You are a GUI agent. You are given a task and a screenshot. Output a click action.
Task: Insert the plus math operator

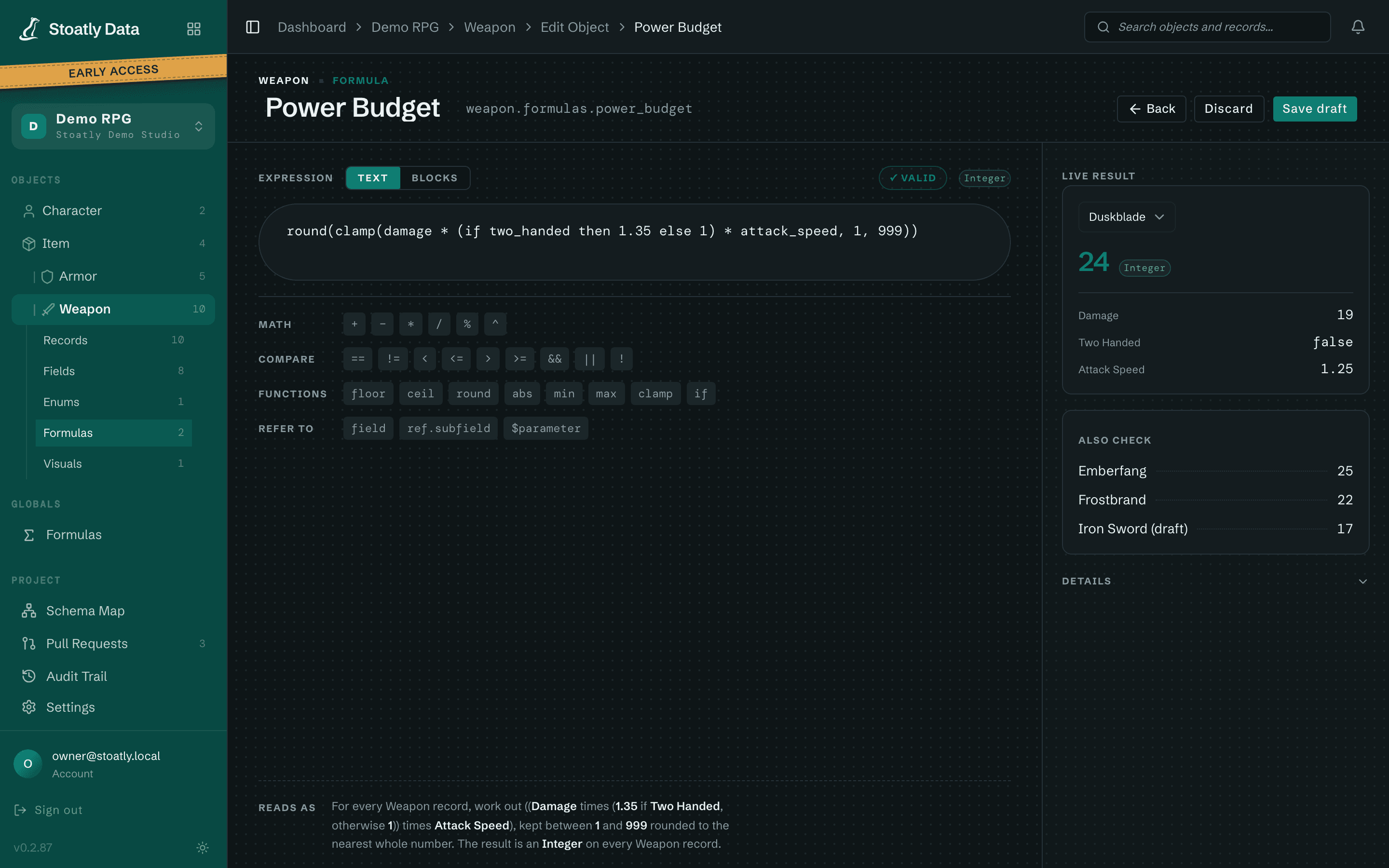354,325
